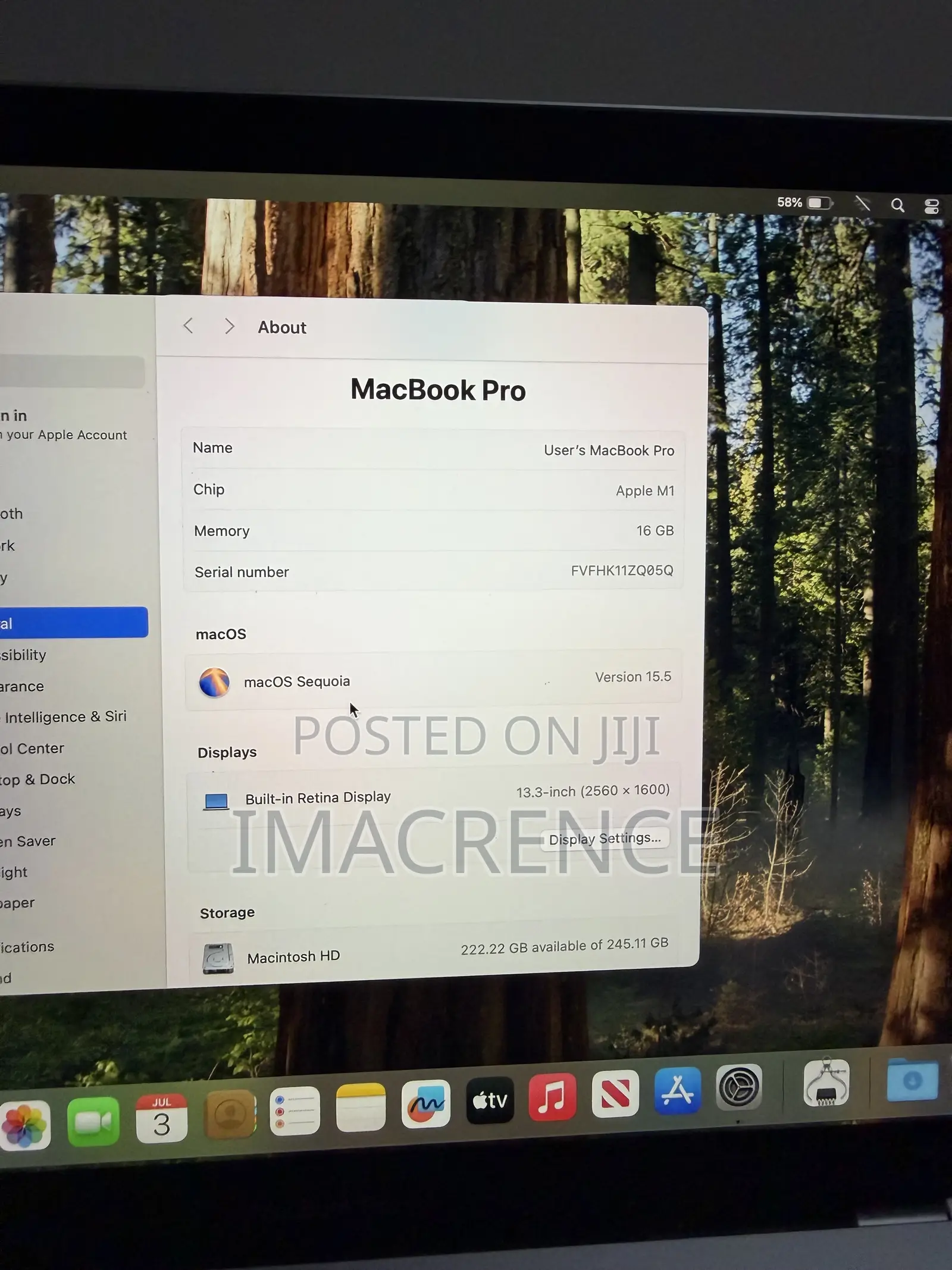This screenshot has width=952, height=1270.
Task: Click the Display Settings… button
Action: 605,839
